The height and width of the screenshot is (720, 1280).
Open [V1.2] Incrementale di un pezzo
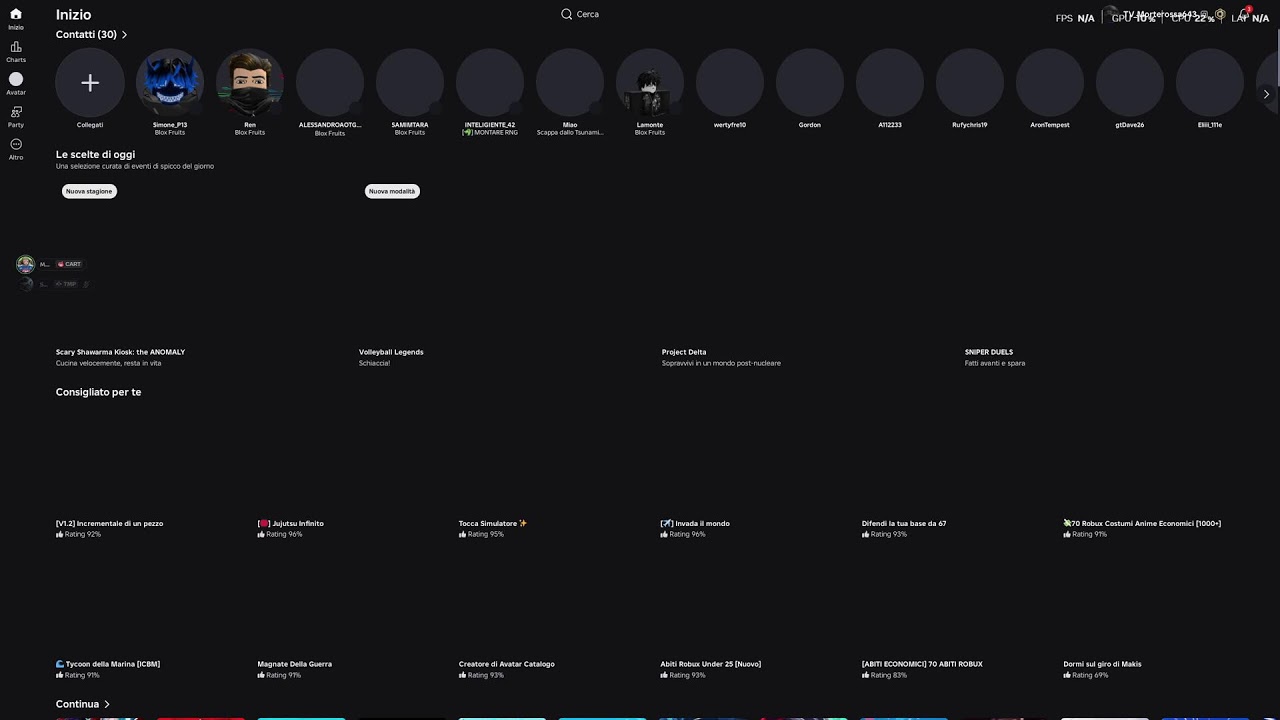tap(109, 523)
